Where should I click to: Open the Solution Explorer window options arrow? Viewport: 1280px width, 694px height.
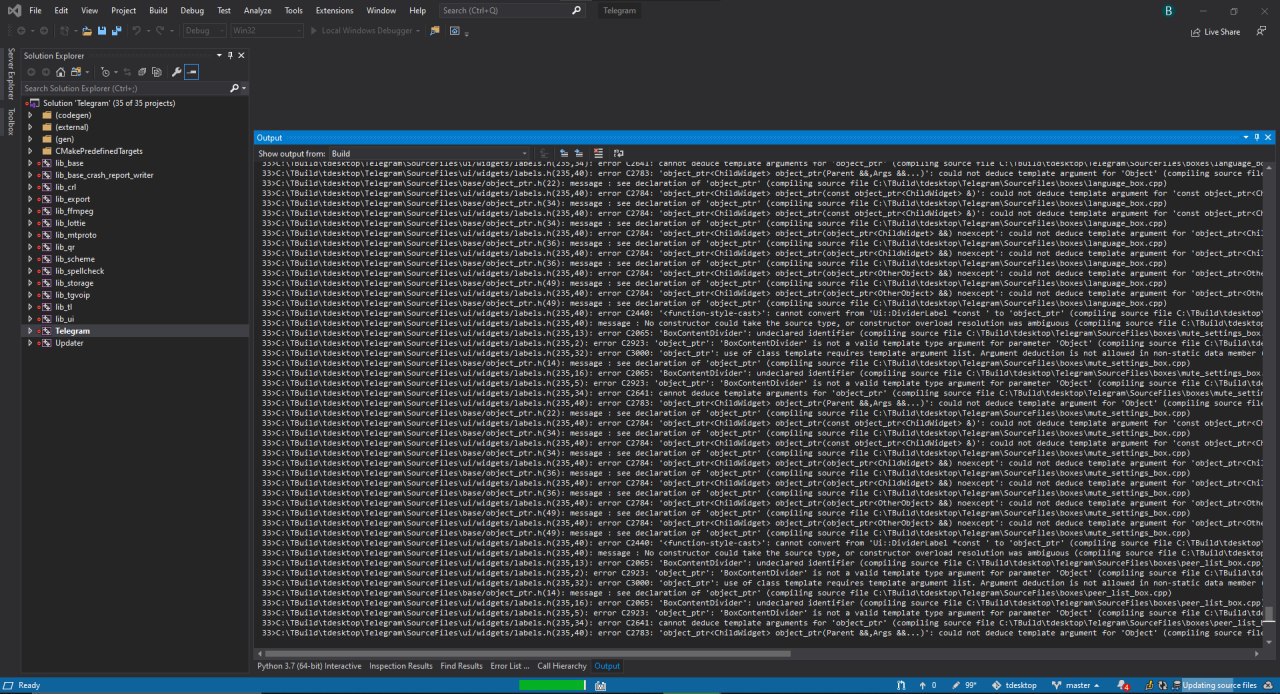click(x=218, y=55)
